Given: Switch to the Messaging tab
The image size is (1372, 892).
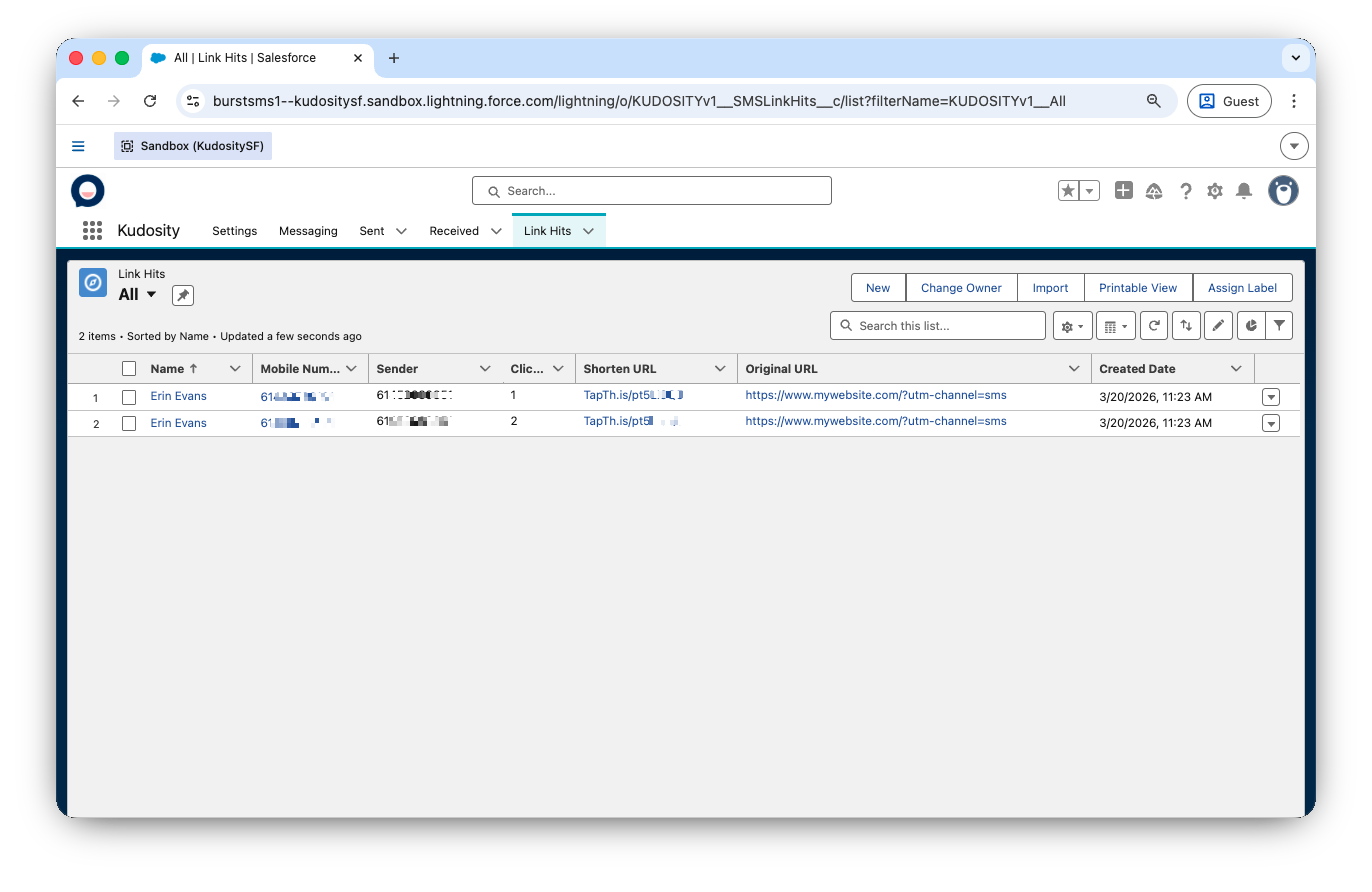Looking at the screenshot, I should [308, 231].
